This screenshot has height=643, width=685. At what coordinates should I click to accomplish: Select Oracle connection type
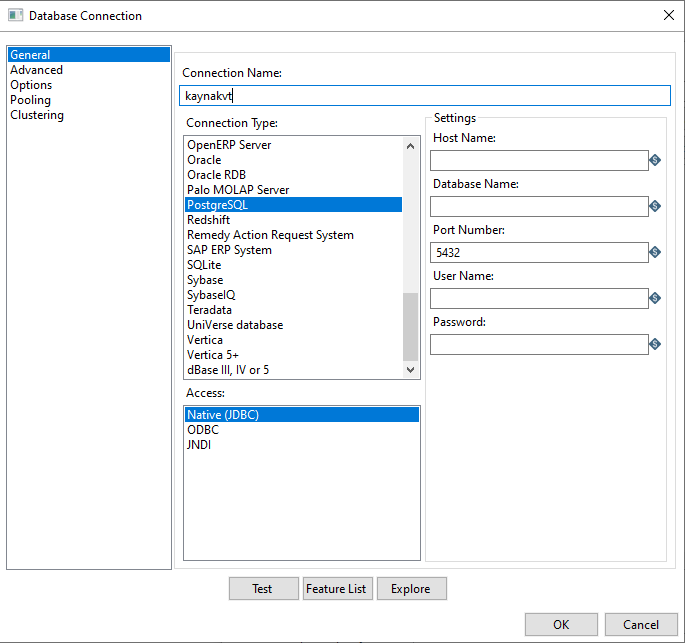point(293,160)
